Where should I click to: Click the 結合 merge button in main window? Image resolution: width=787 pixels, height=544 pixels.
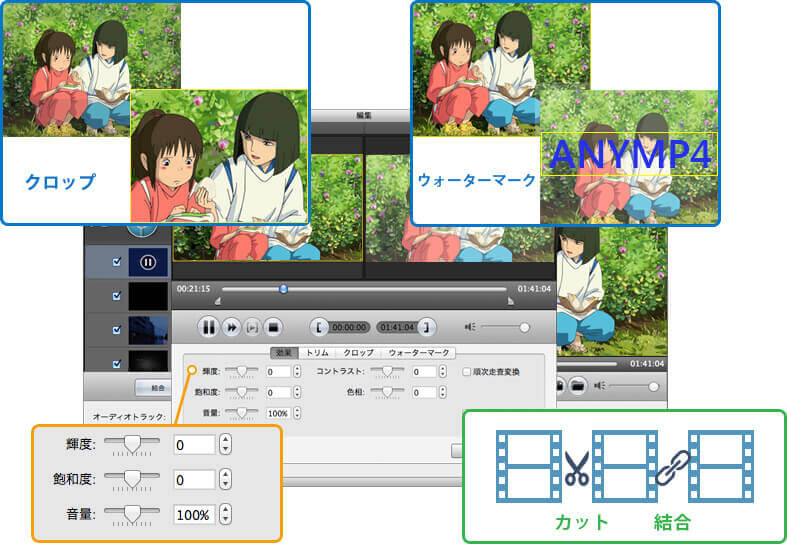coord(154,388)
